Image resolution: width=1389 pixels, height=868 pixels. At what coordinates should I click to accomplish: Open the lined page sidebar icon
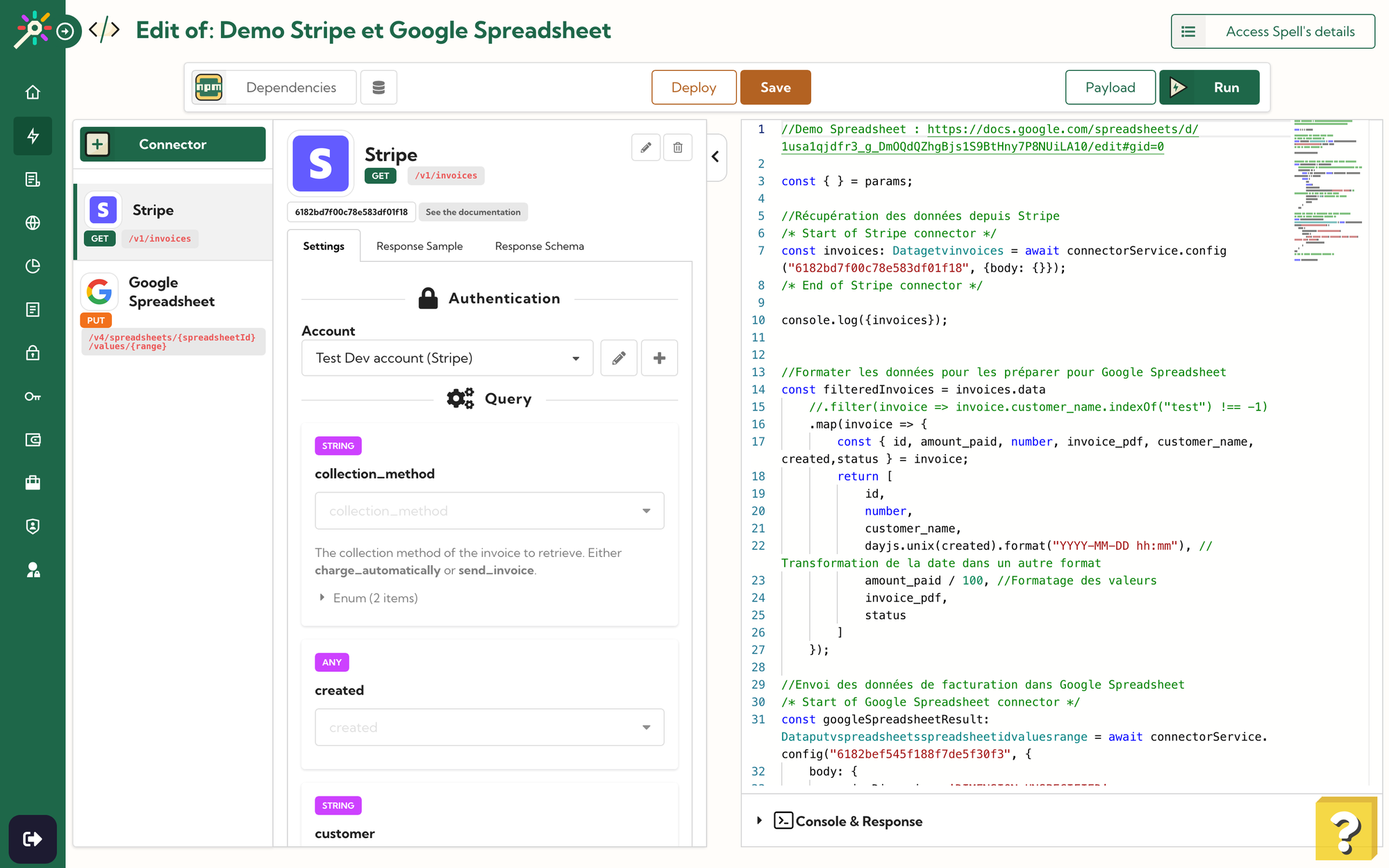[33, 310]
